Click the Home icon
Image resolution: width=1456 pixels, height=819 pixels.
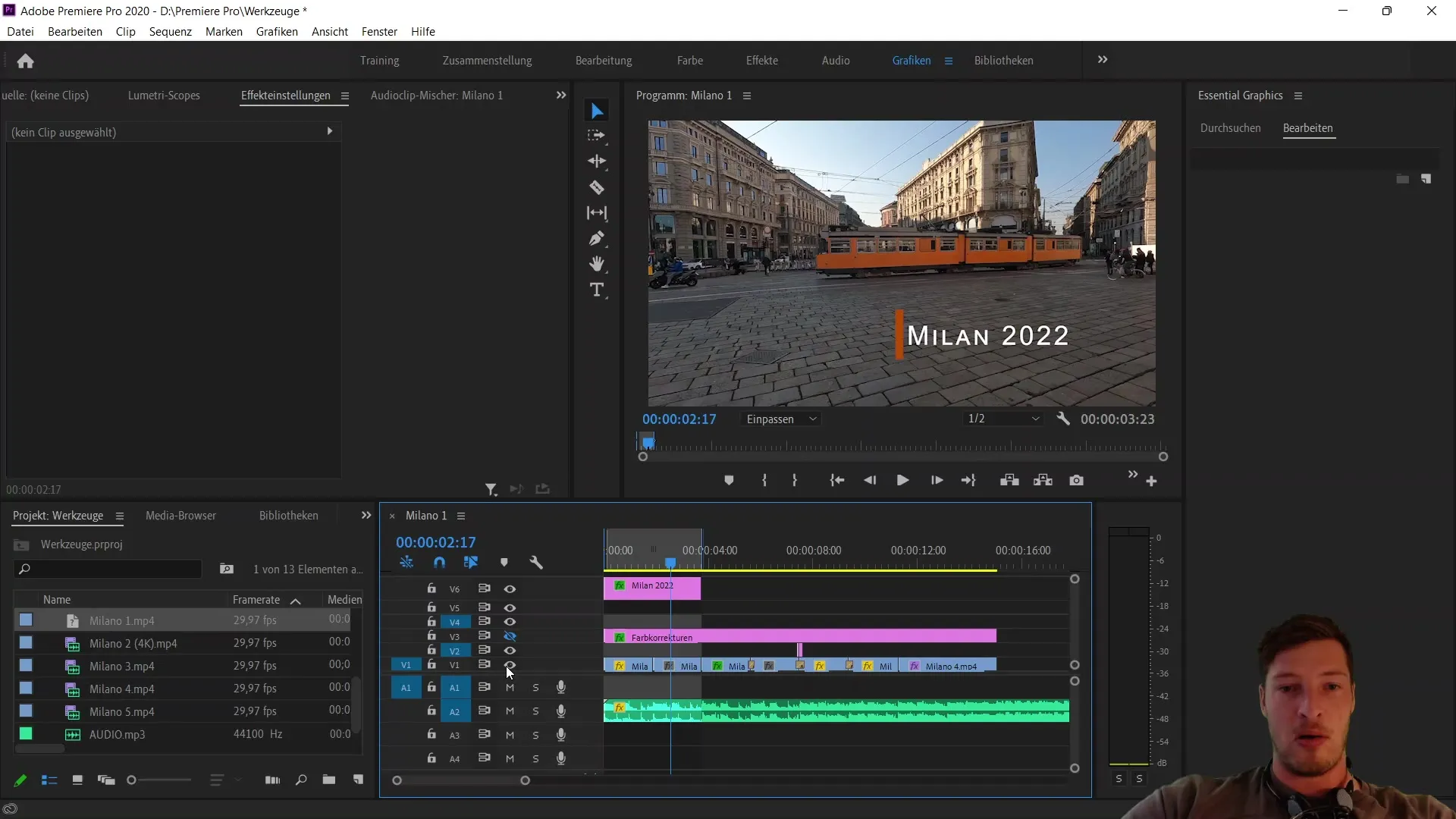[25, 61]
